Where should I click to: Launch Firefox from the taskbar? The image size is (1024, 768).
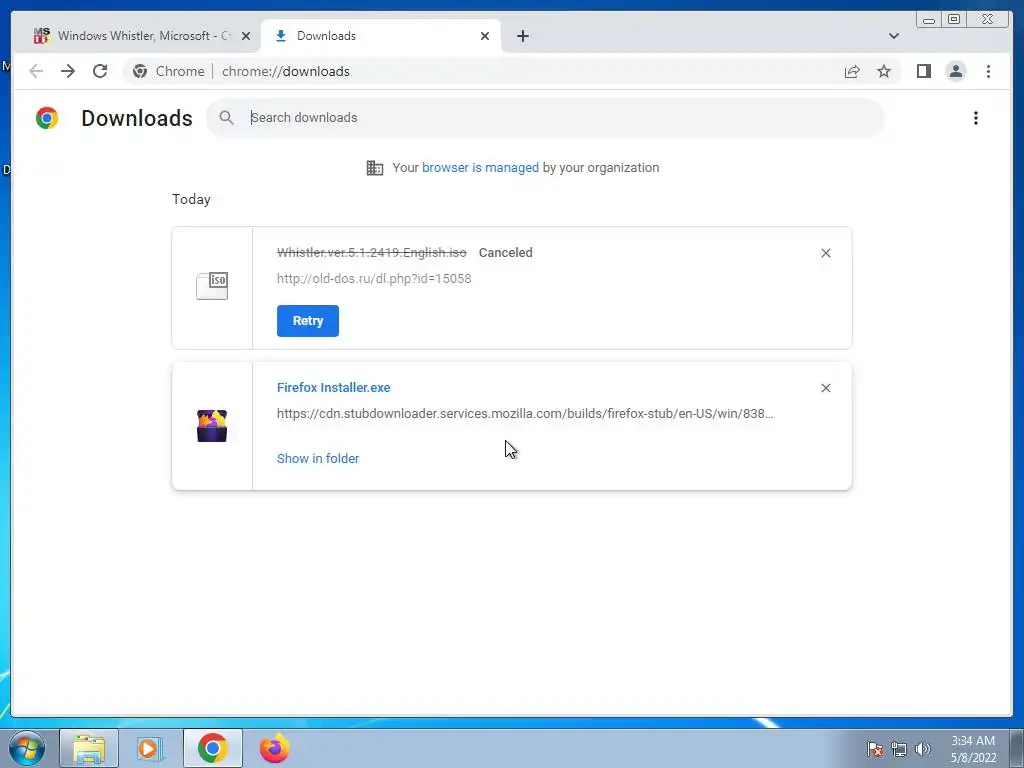tap(274, 748)
